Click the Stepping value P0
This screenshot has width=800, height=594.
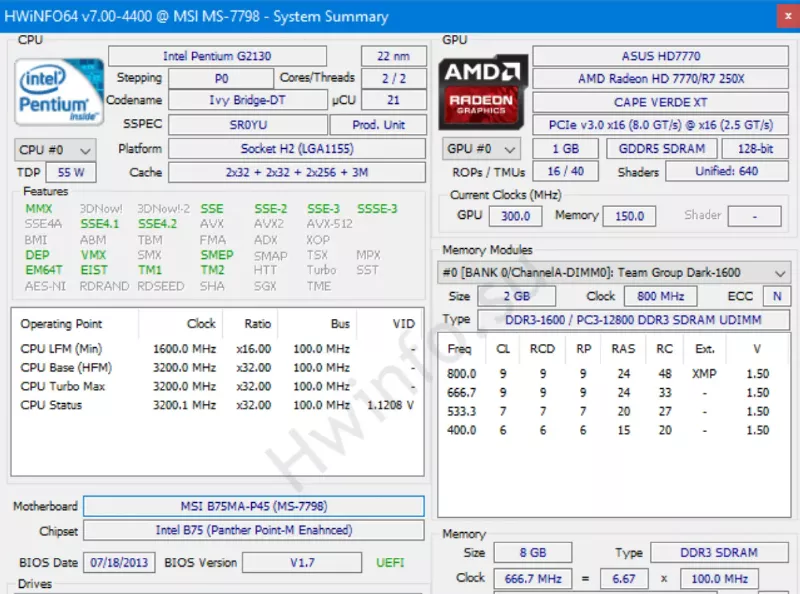221,79
